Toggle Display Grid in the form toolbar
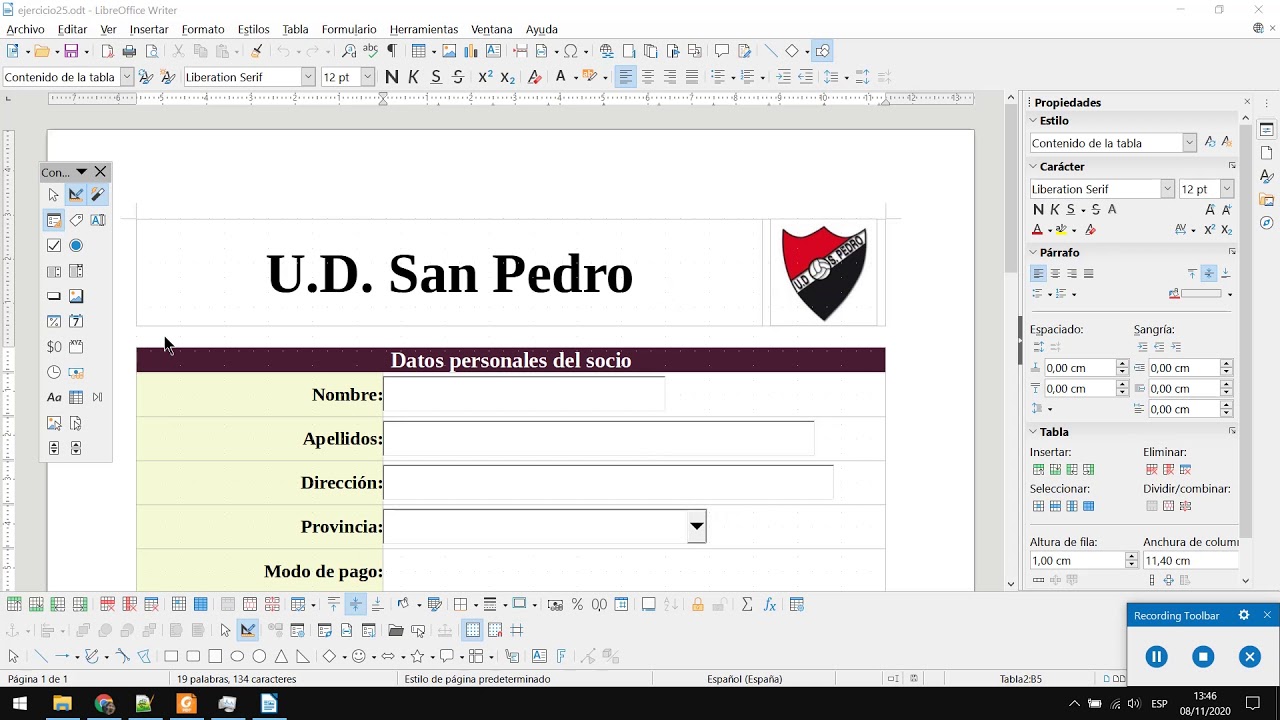This screenshot has width=1280, height=720. coord(472,630)
